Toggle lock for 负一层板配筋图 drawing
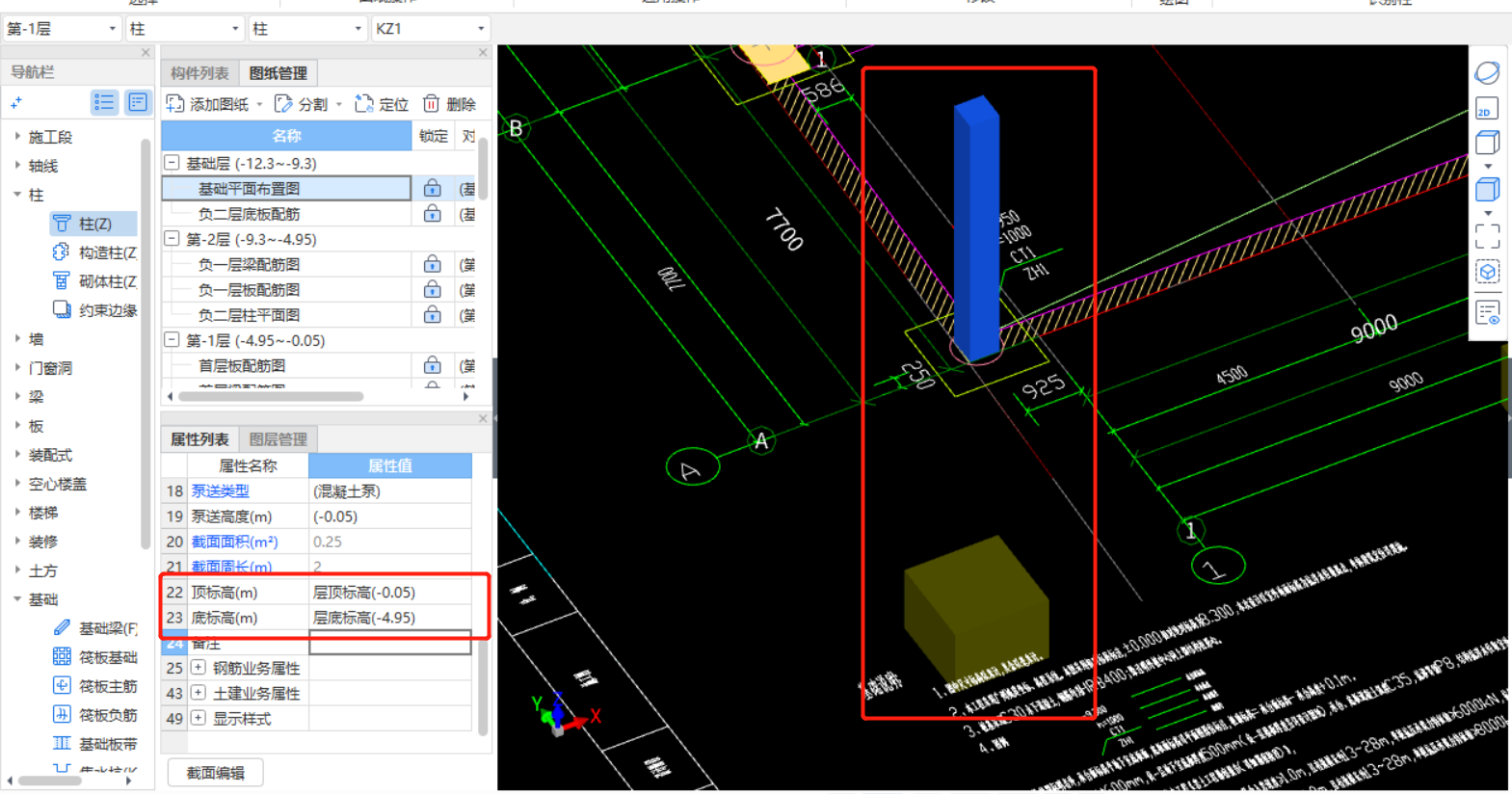 coord(433,289)
